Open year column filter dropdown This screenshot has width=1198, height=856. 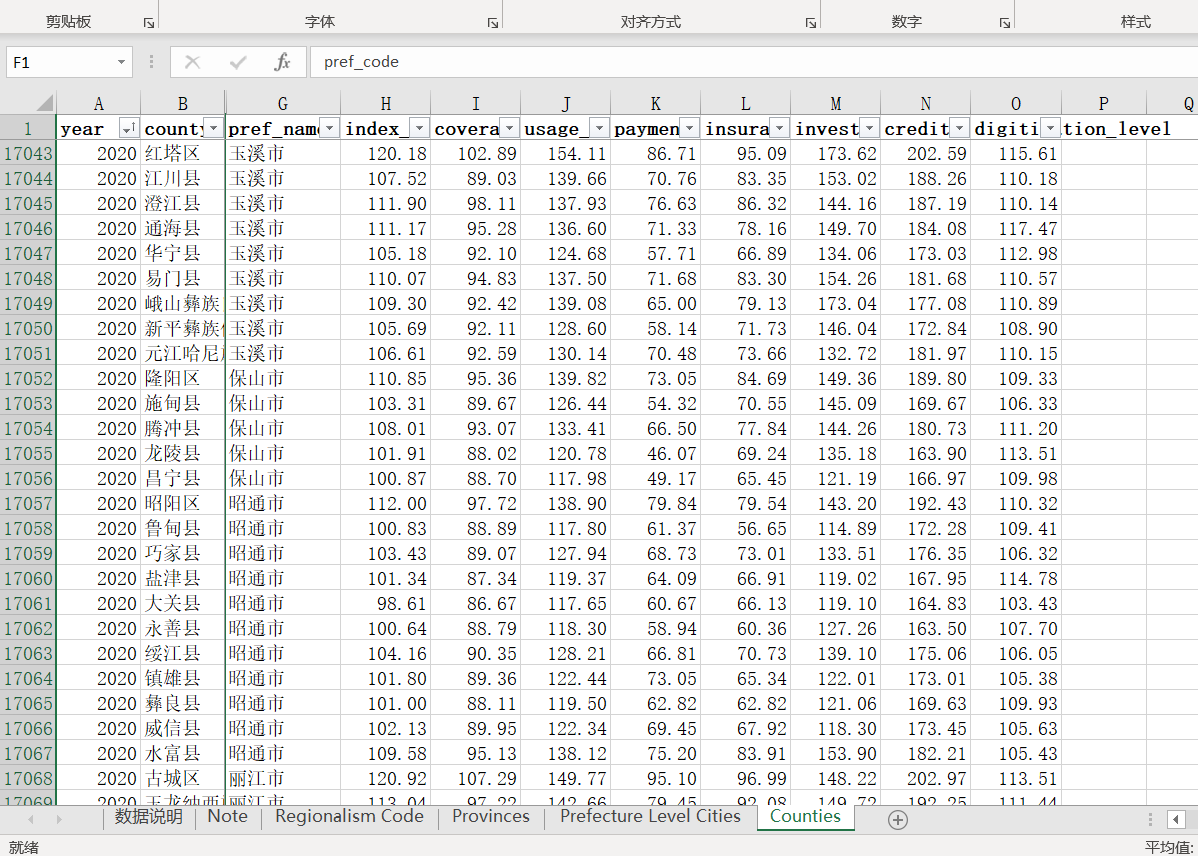coord(130,128)
